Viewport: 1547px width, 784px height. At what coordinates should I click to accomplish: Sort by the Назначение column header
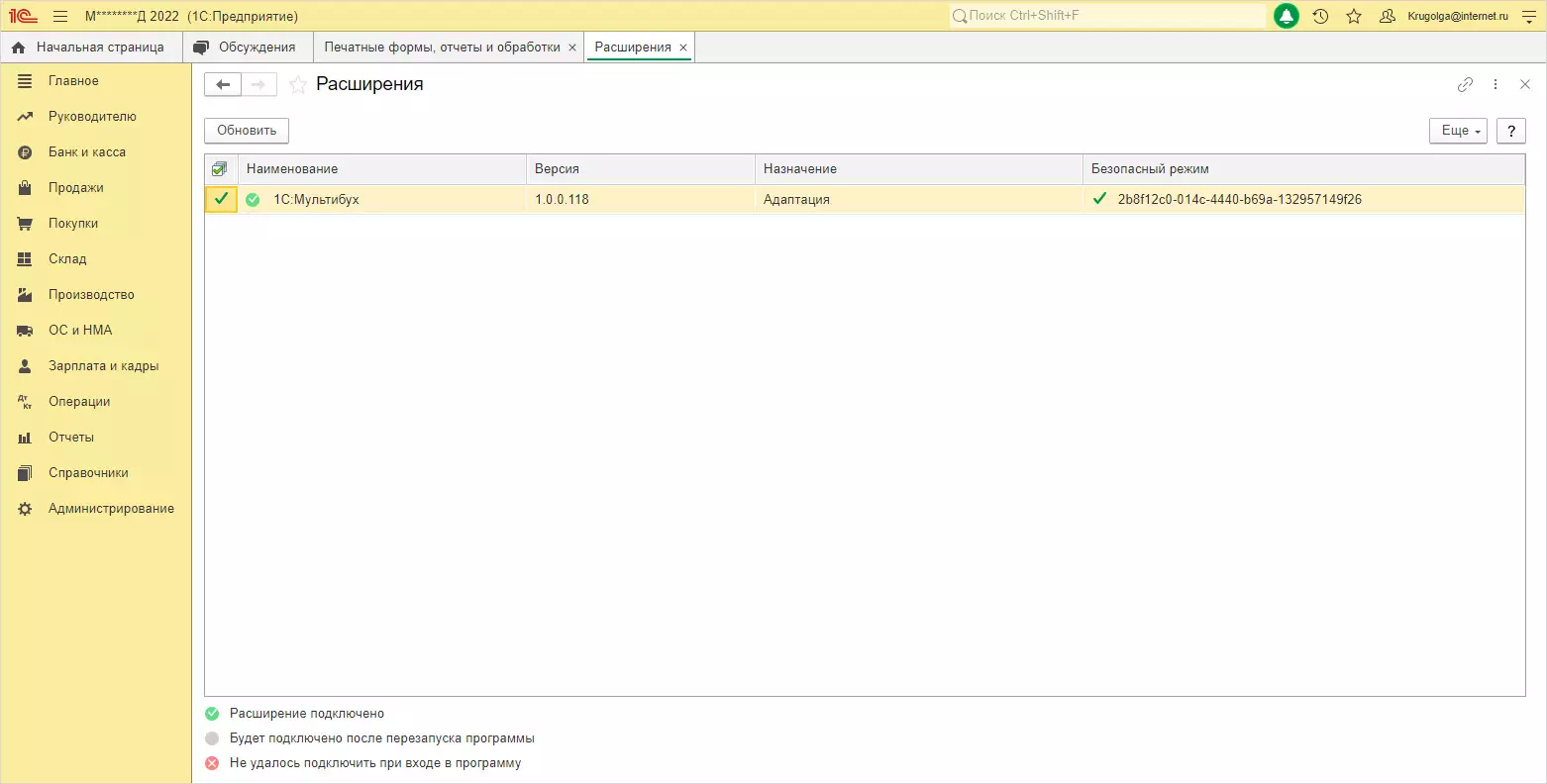coord(919,169)
